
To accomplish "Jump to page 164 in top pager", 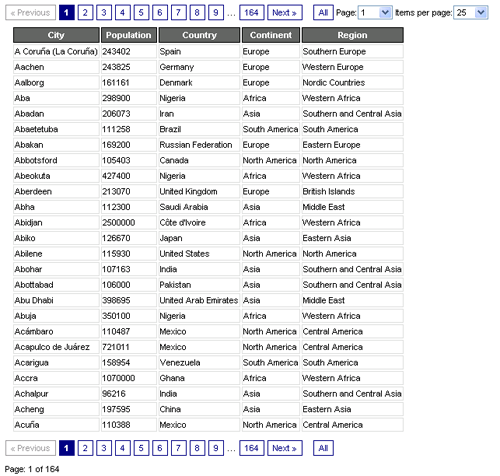I will pos(251,13).
